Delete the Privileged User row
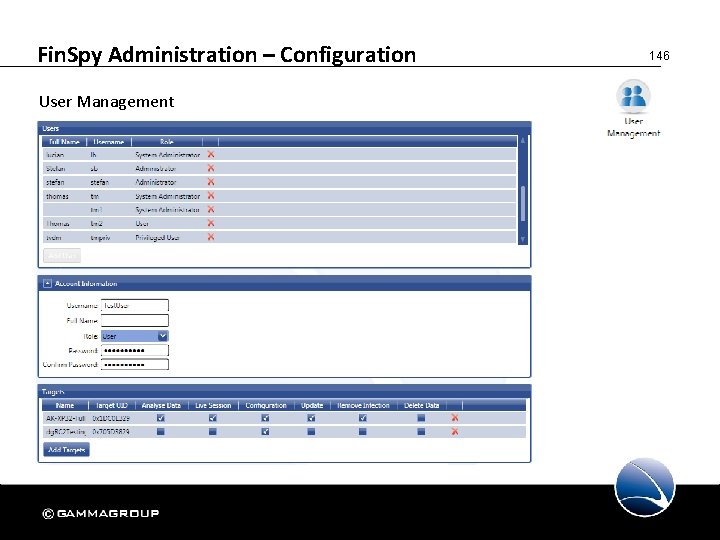 (211, 237)
